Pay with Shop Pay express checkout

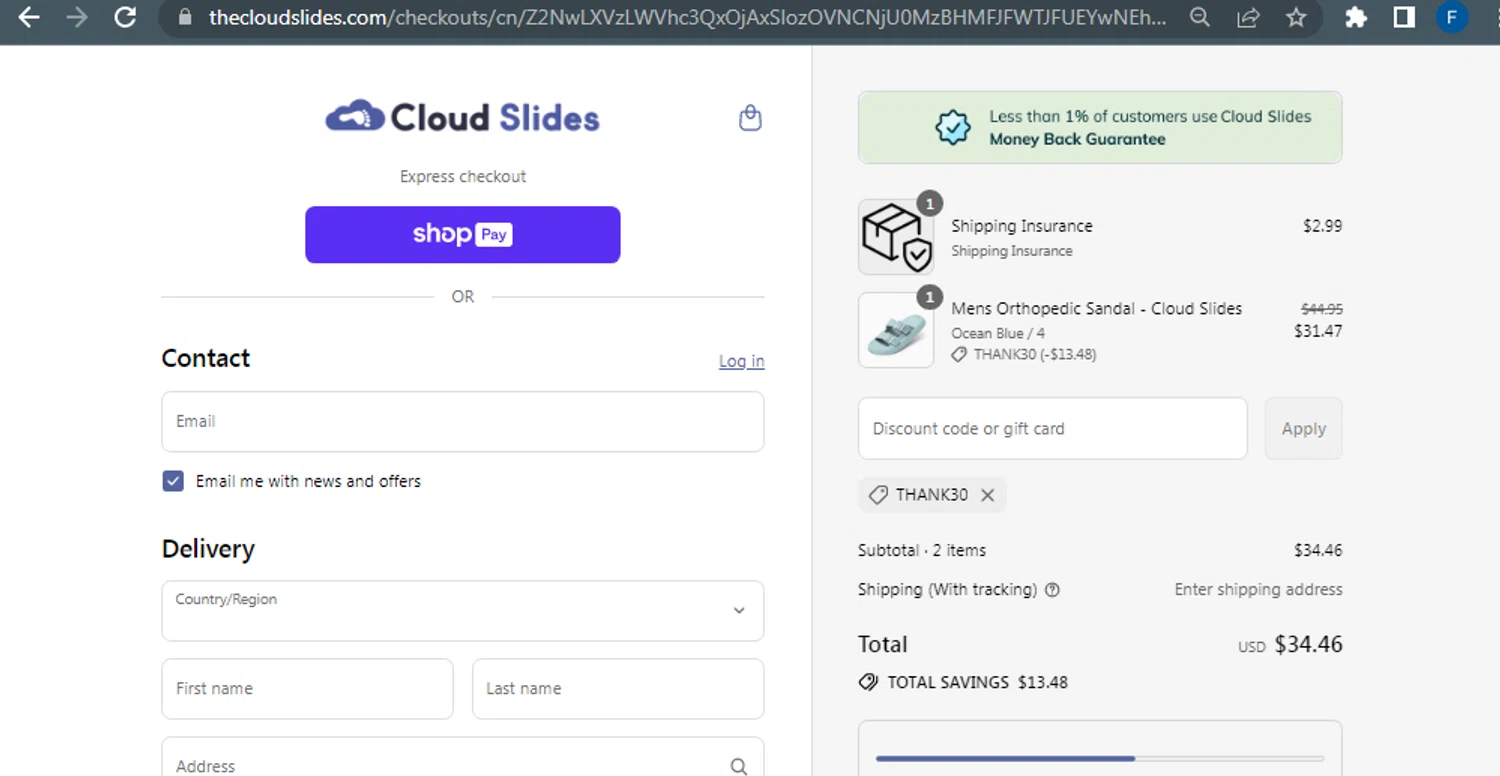[x=463, y=235]
